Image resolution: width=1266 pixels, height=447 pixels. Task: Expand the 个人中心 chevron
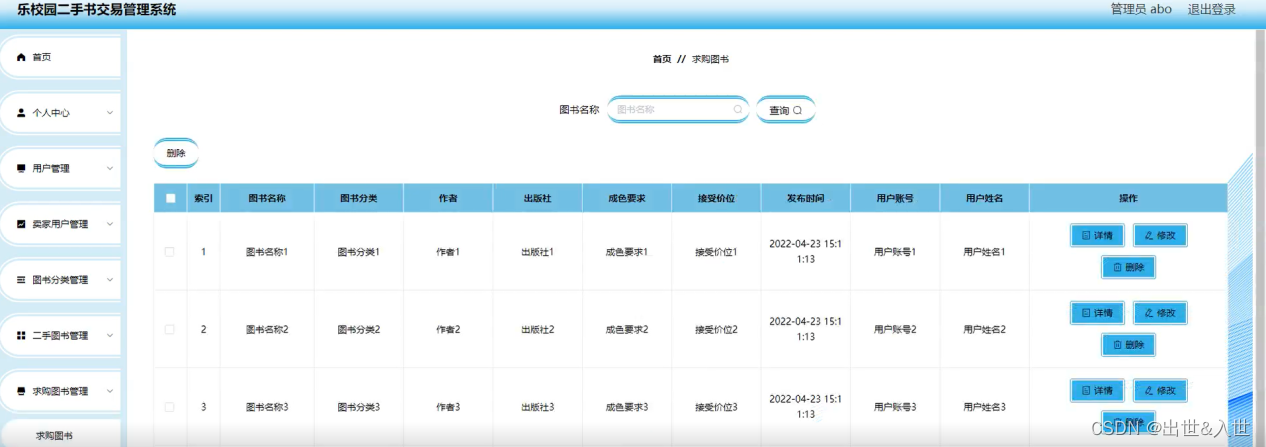click(x=110, y=113)
